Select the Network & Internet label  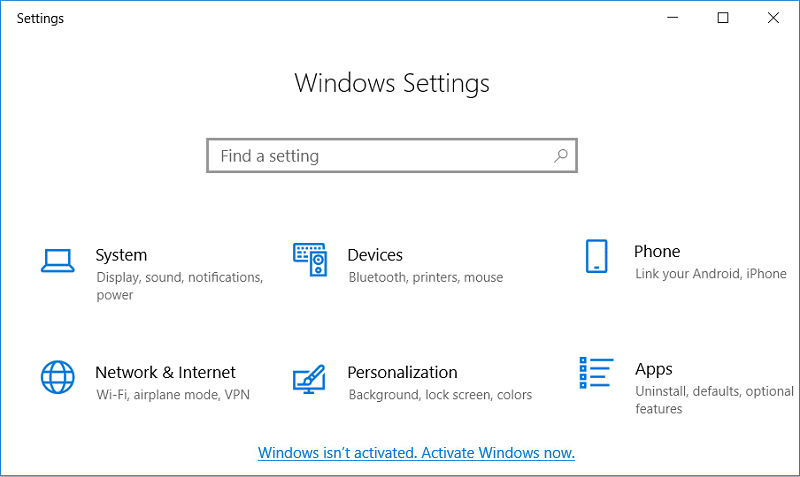point(165,372)
